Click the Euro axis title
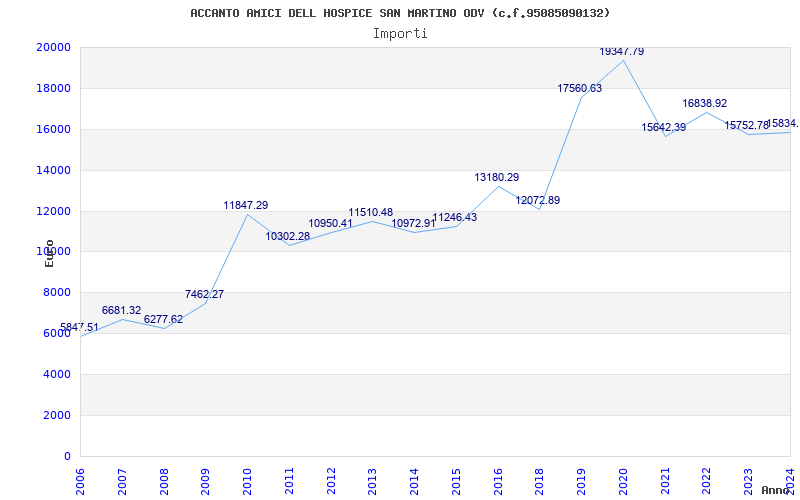This screenshot has height=500, width=800. pyautogui.click(x=49, y=253)
